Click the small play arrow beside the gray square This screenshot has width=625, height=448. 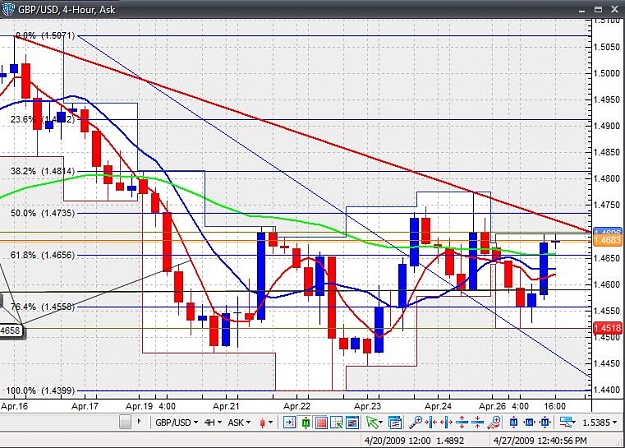[x=139, y=421]
